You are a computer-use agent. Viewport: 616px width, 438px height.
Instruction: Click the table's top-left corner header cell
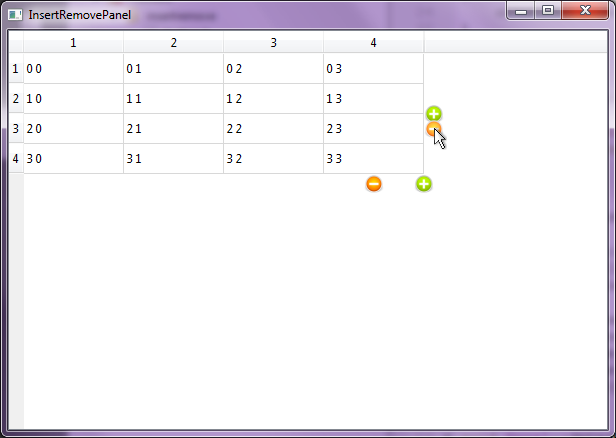point(16,42)
